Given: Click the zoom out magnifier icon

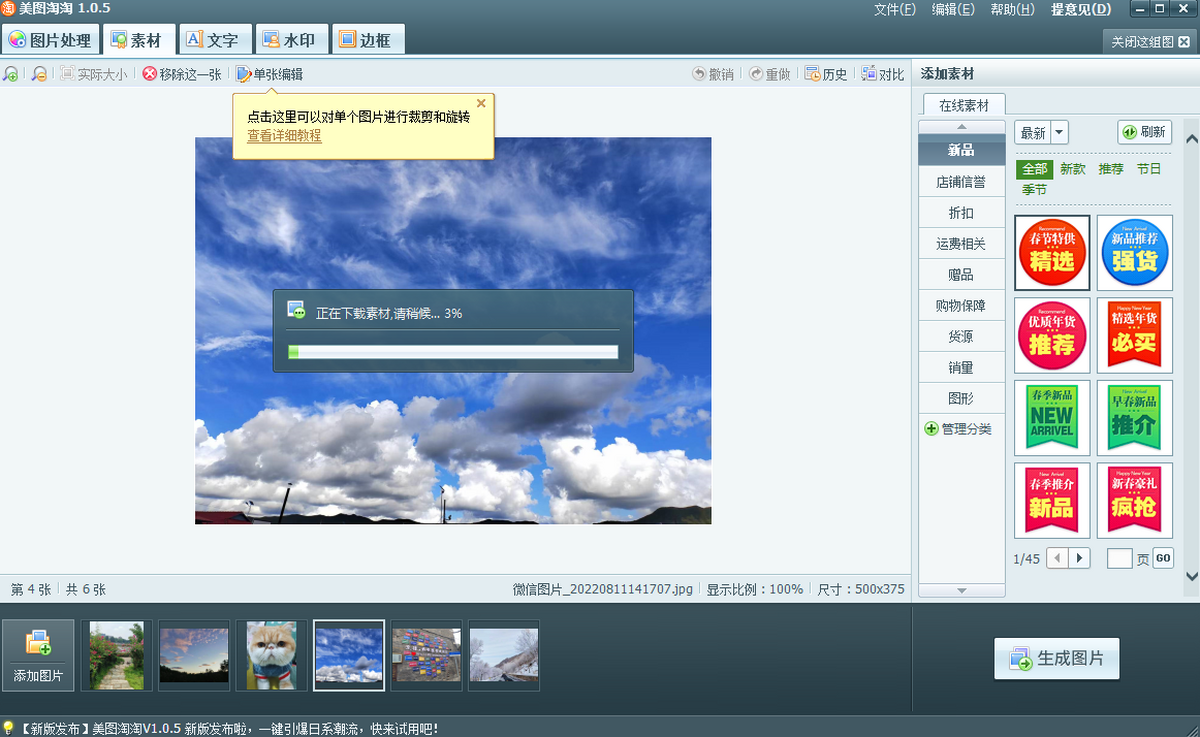Looking at the screenshot, I should 39,74.
